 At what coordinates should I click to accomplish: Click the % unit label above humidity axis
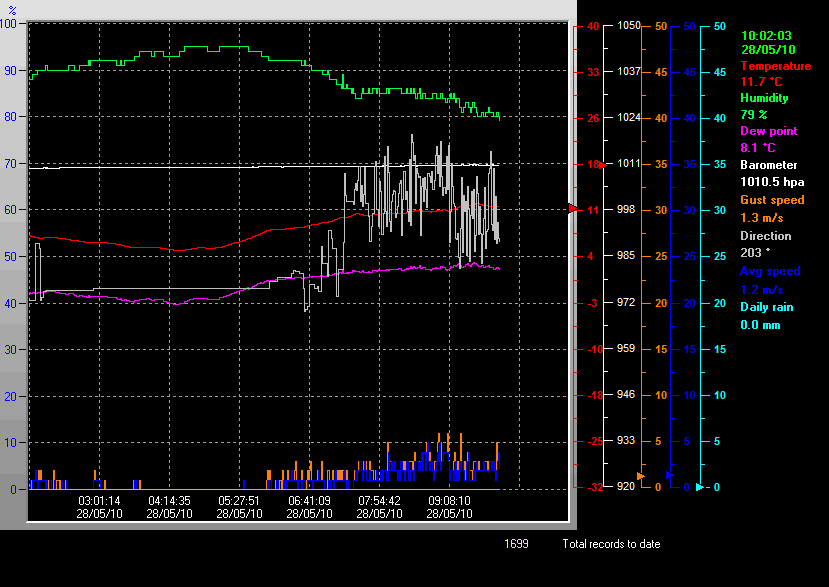[x=13, y=10]
